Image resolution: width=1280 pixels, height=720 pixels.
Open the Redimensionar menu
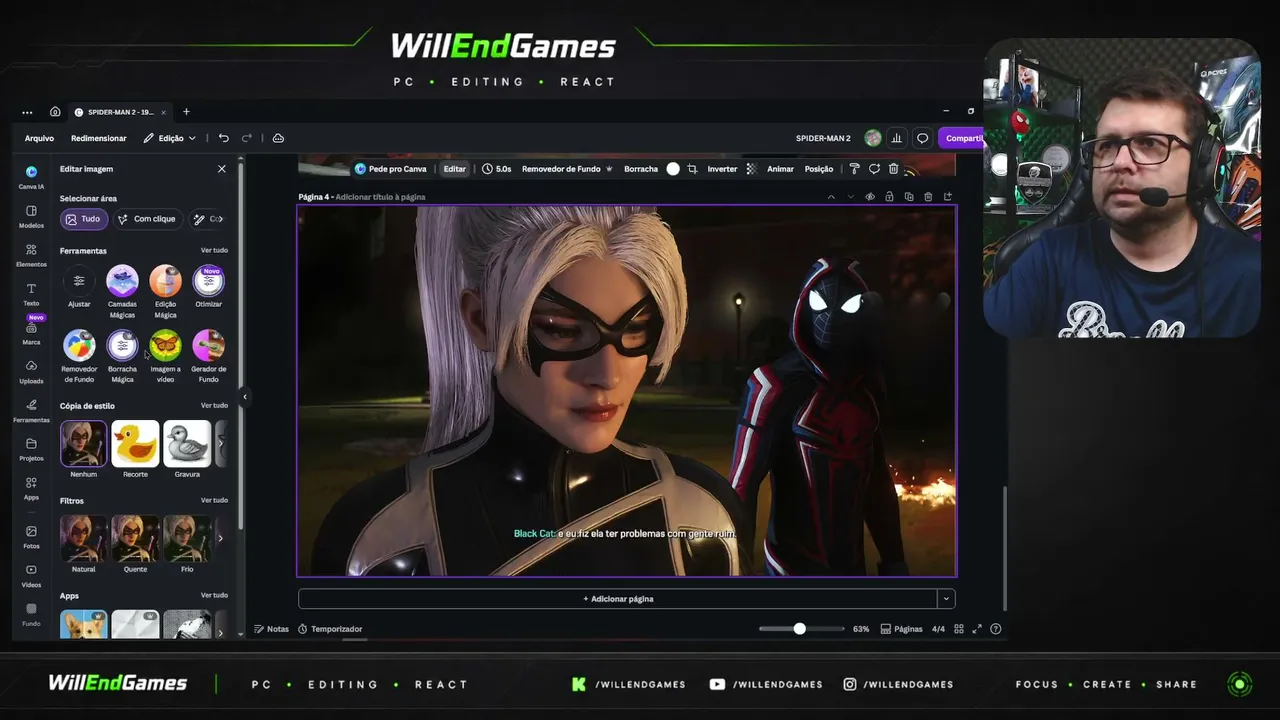coord(99,138)
